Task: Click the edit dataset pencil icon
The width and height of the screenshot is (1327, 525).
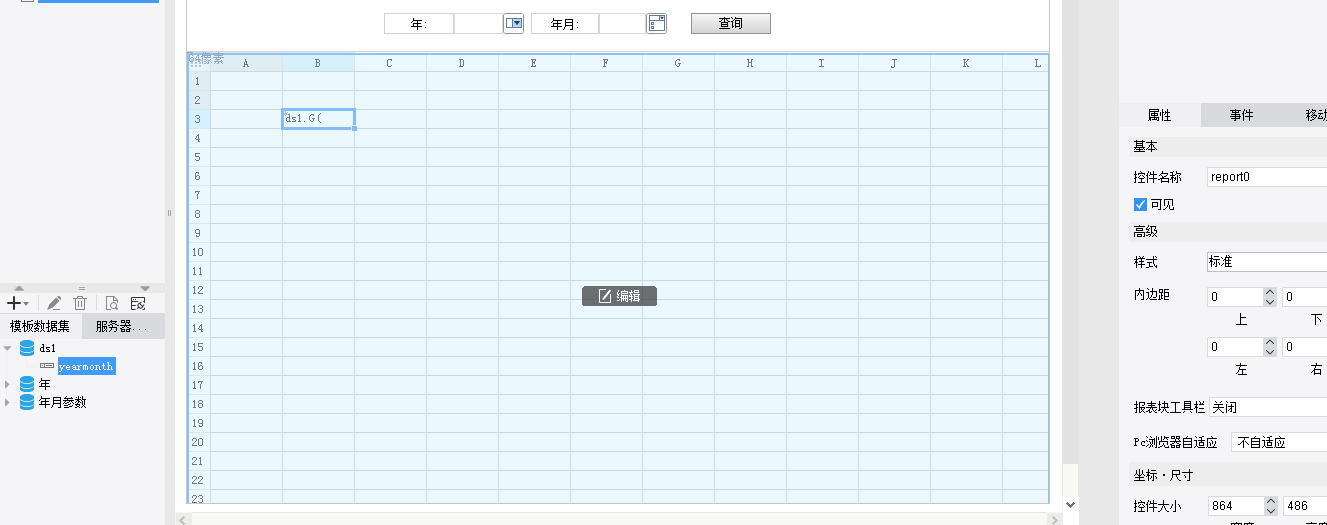Action: coord(54,303)
